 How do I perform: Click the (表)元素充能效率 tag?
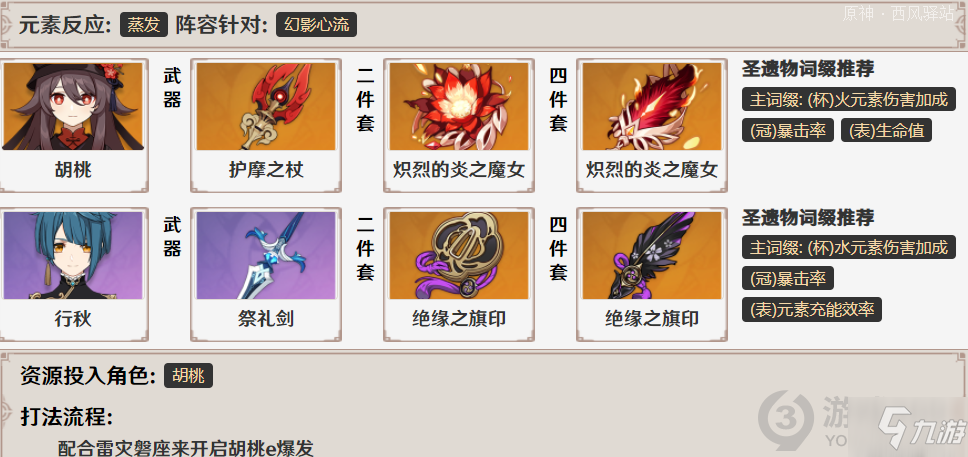point(812,309)
